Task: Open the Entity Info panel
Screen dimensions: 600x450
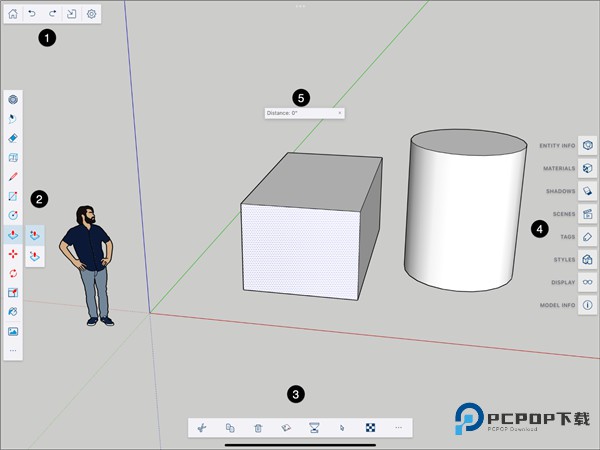Action: [588, 145]
